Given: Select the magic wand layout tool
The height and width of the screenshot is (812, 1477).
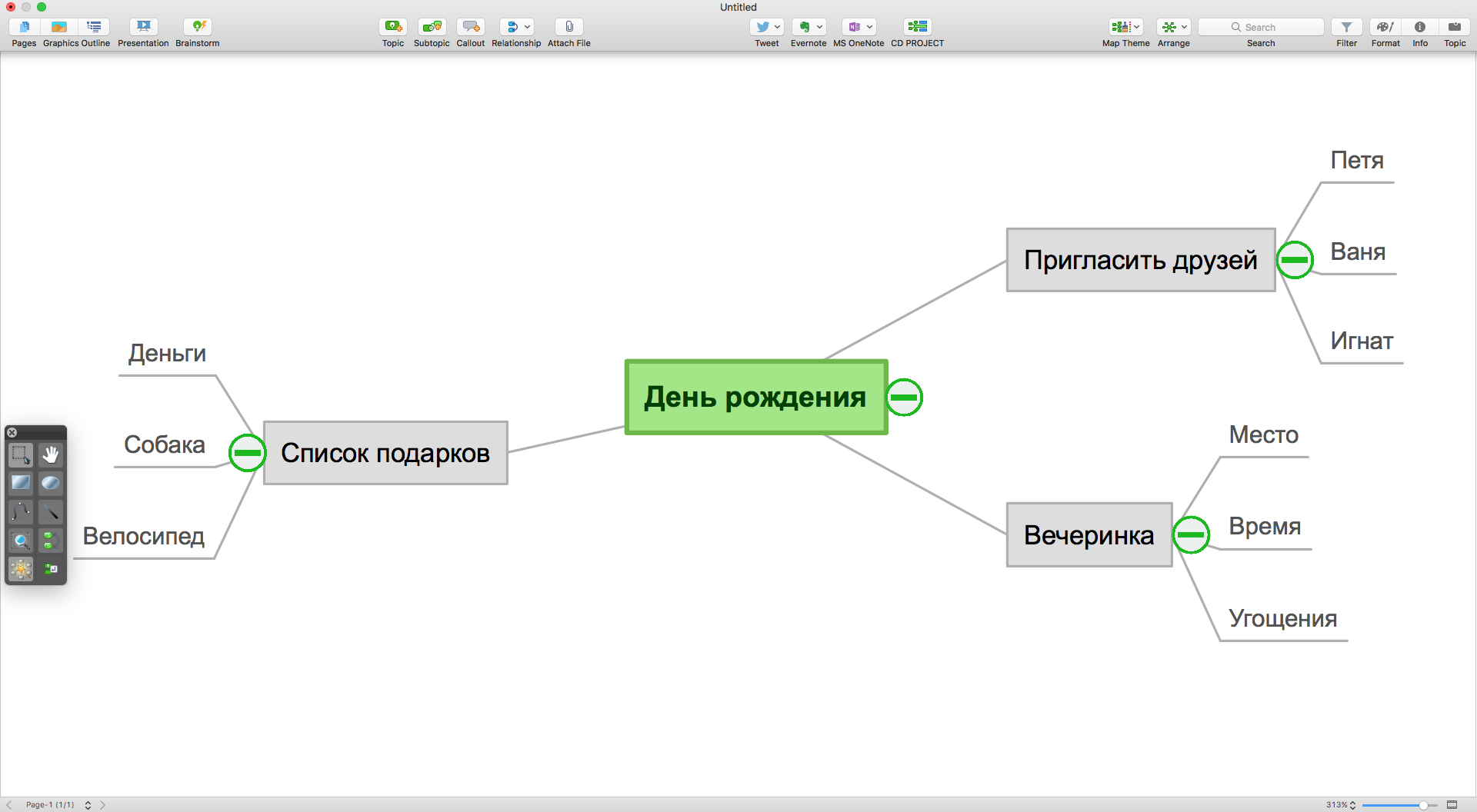Looking at the screenshot, I should pyautogui.click(x=21, y=569).
